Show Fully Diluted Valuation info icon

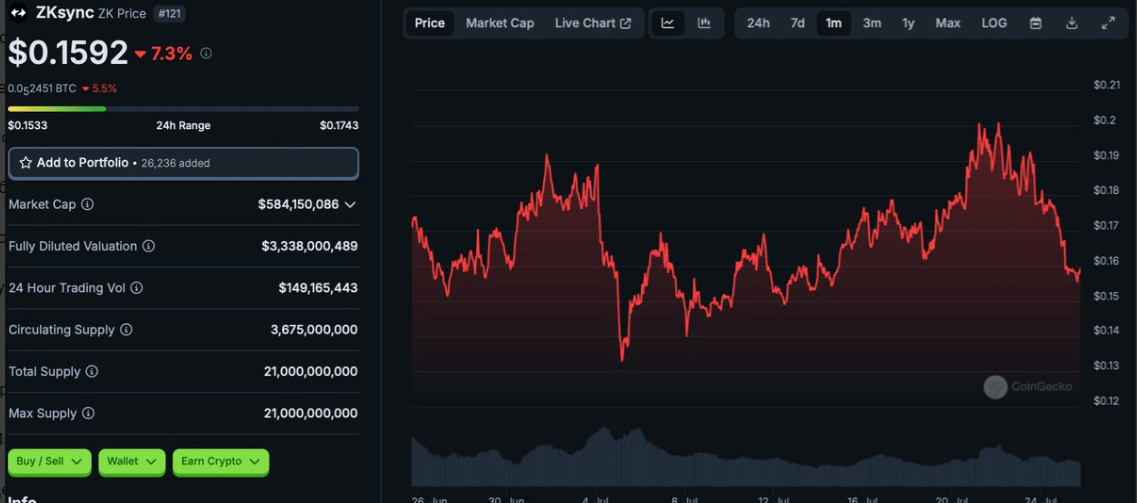pyautogui.click(x=148, y=246)
